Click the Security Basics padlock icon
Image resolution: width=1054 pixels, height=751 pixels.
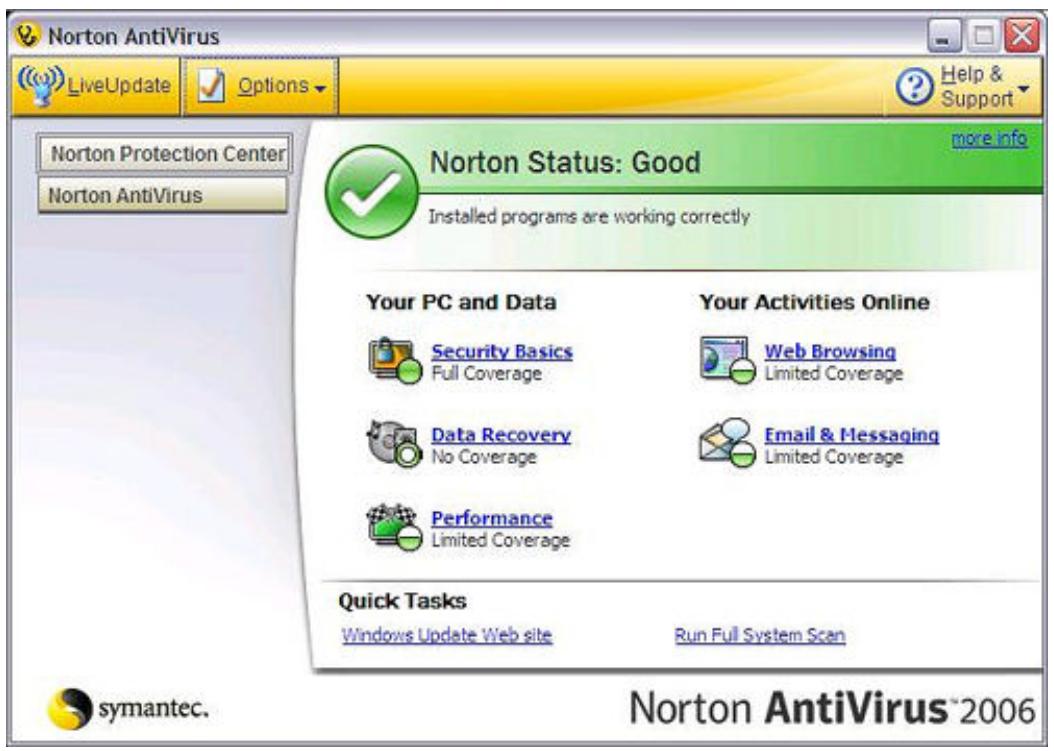pyautogui.click(x=395, y=360)
